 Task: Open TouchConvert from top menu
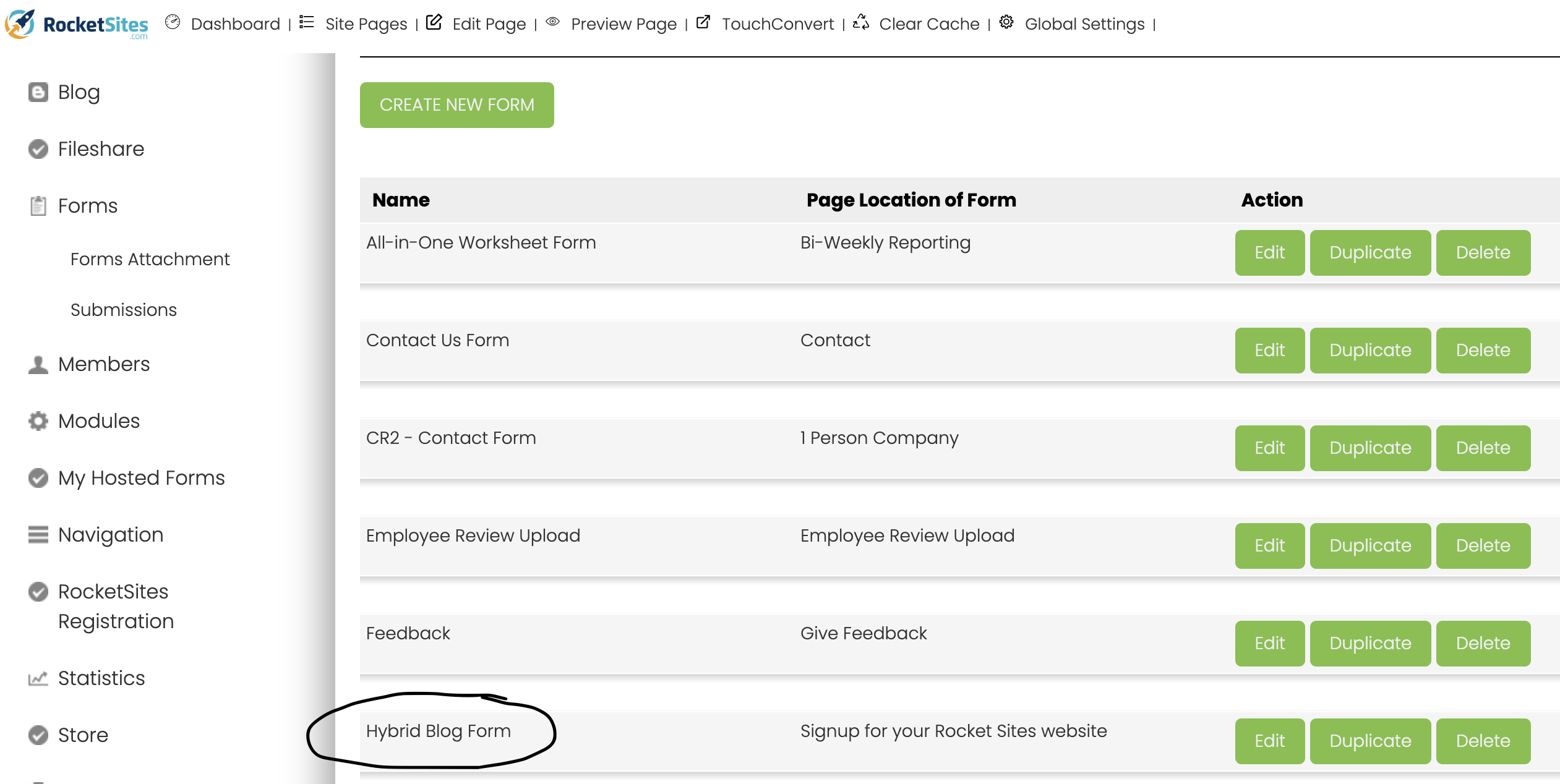click(777, 24)
